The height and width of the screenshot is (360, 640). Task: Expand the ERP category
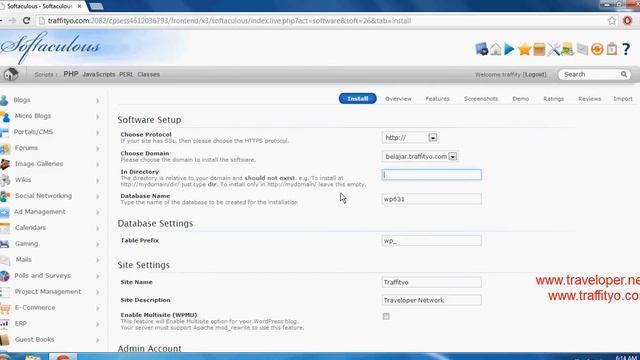coord(98,324)
